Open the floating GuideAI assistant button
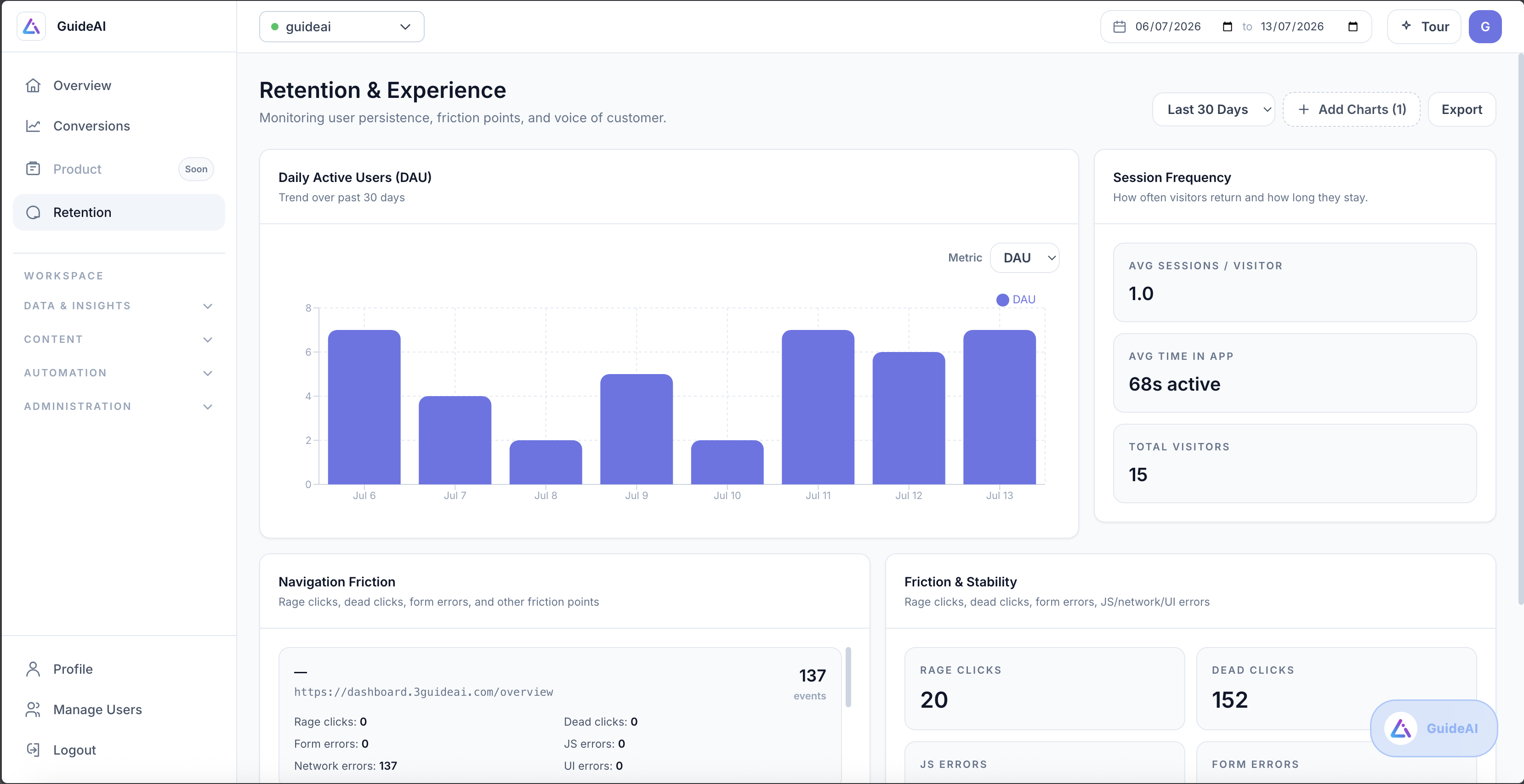Screen dimensions: 1524x784 [1433, 728]
